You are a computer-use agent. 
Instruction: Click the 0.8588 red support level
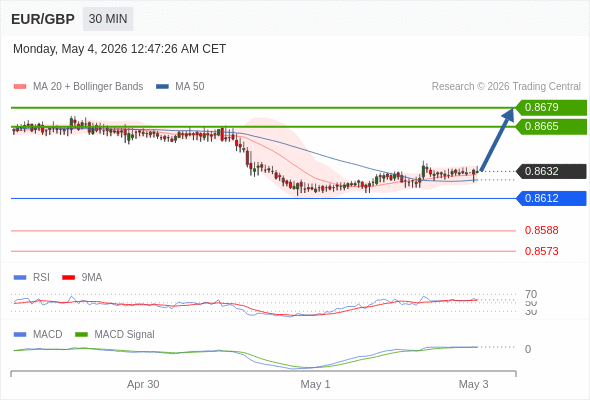point(541,230)
